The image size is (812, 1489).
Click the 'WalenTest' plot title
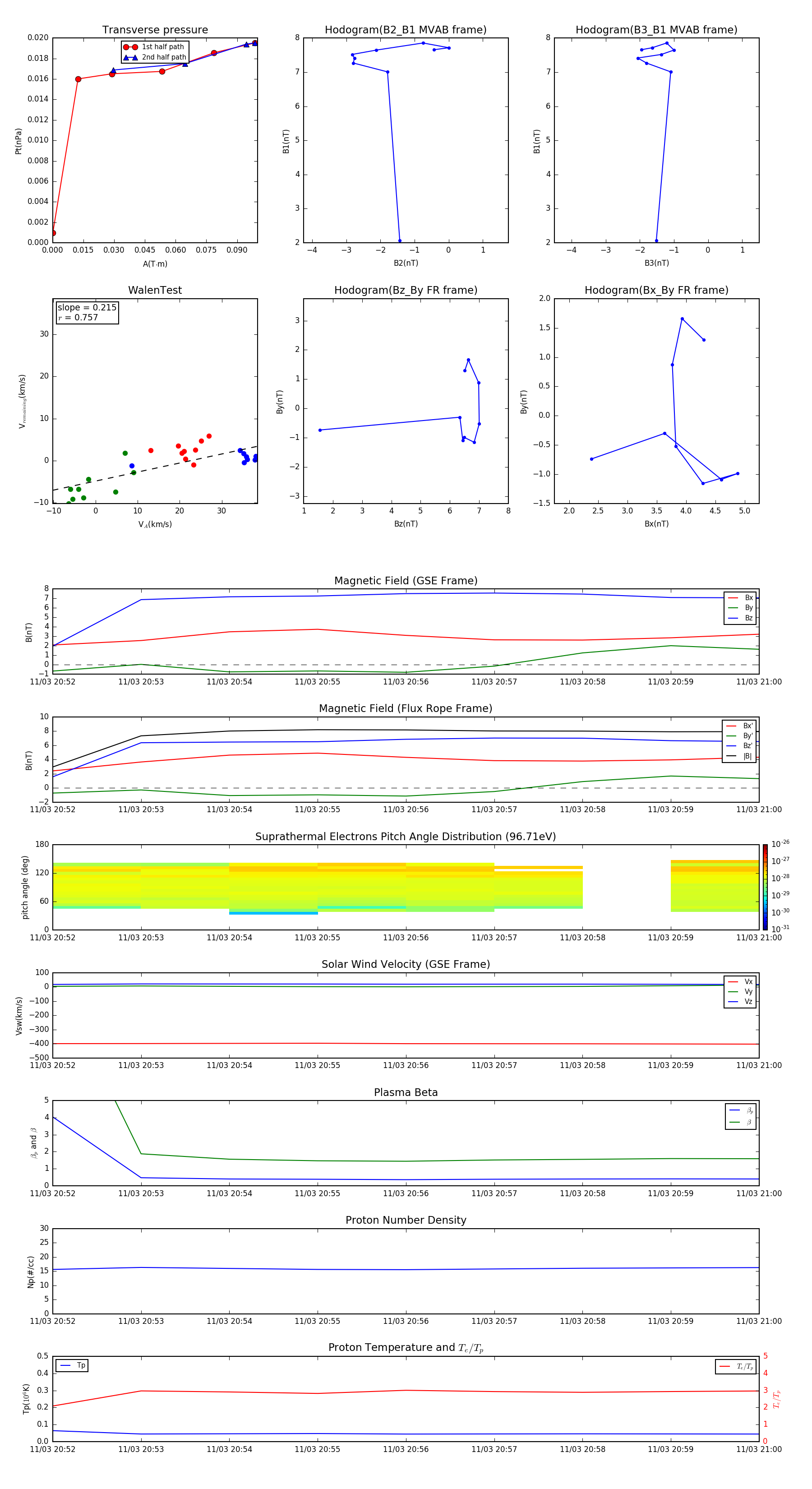coord(155,290)
